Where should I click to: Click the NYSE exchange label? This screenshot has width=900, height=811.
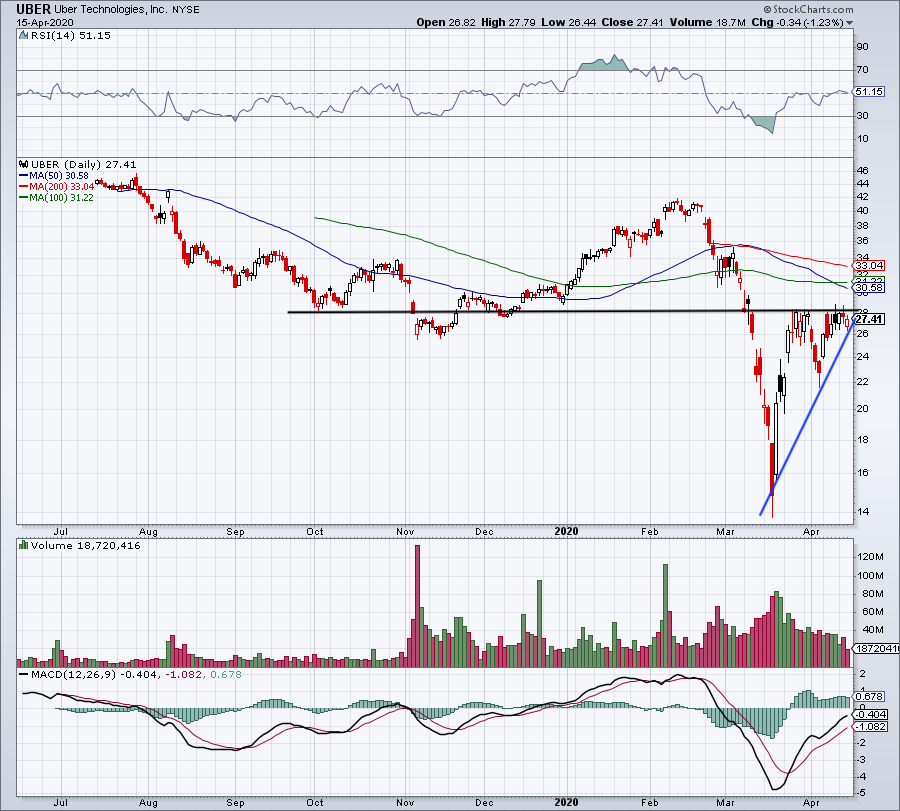point(186,10)
